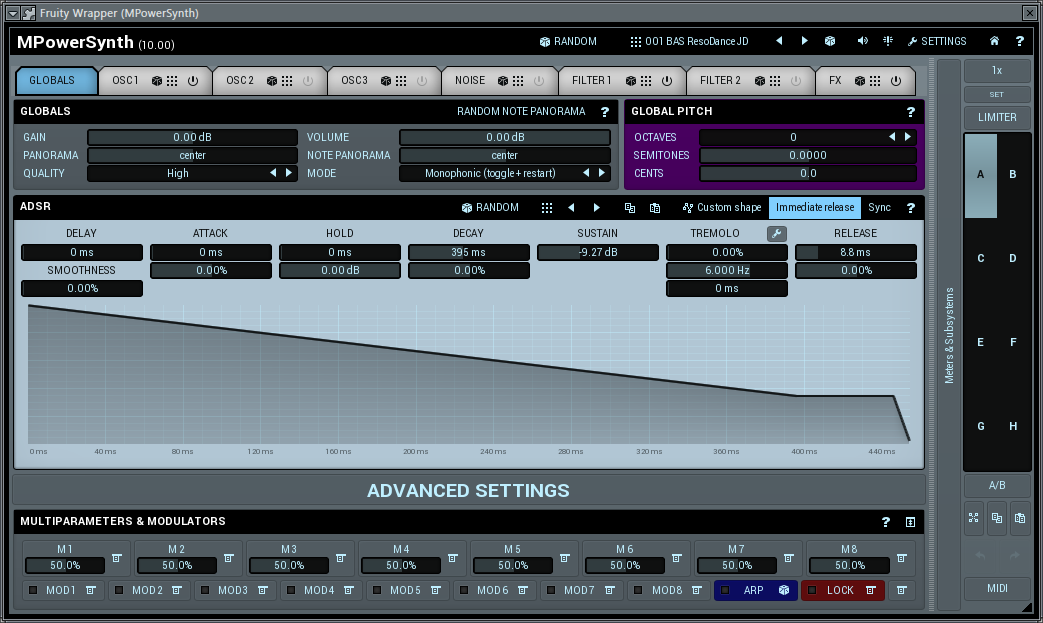
Task: Toggle Immediate release in the ADSR panel
Action: coord(814,208)
